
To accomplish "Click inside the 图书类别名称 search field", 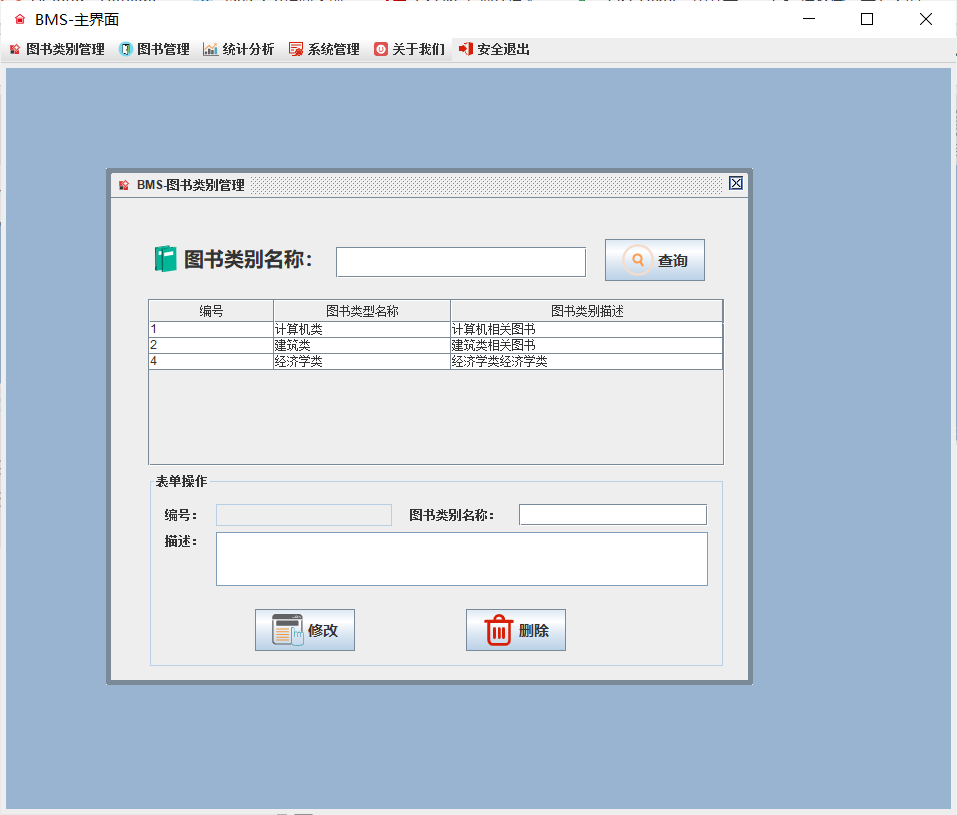I will [460, 261].
